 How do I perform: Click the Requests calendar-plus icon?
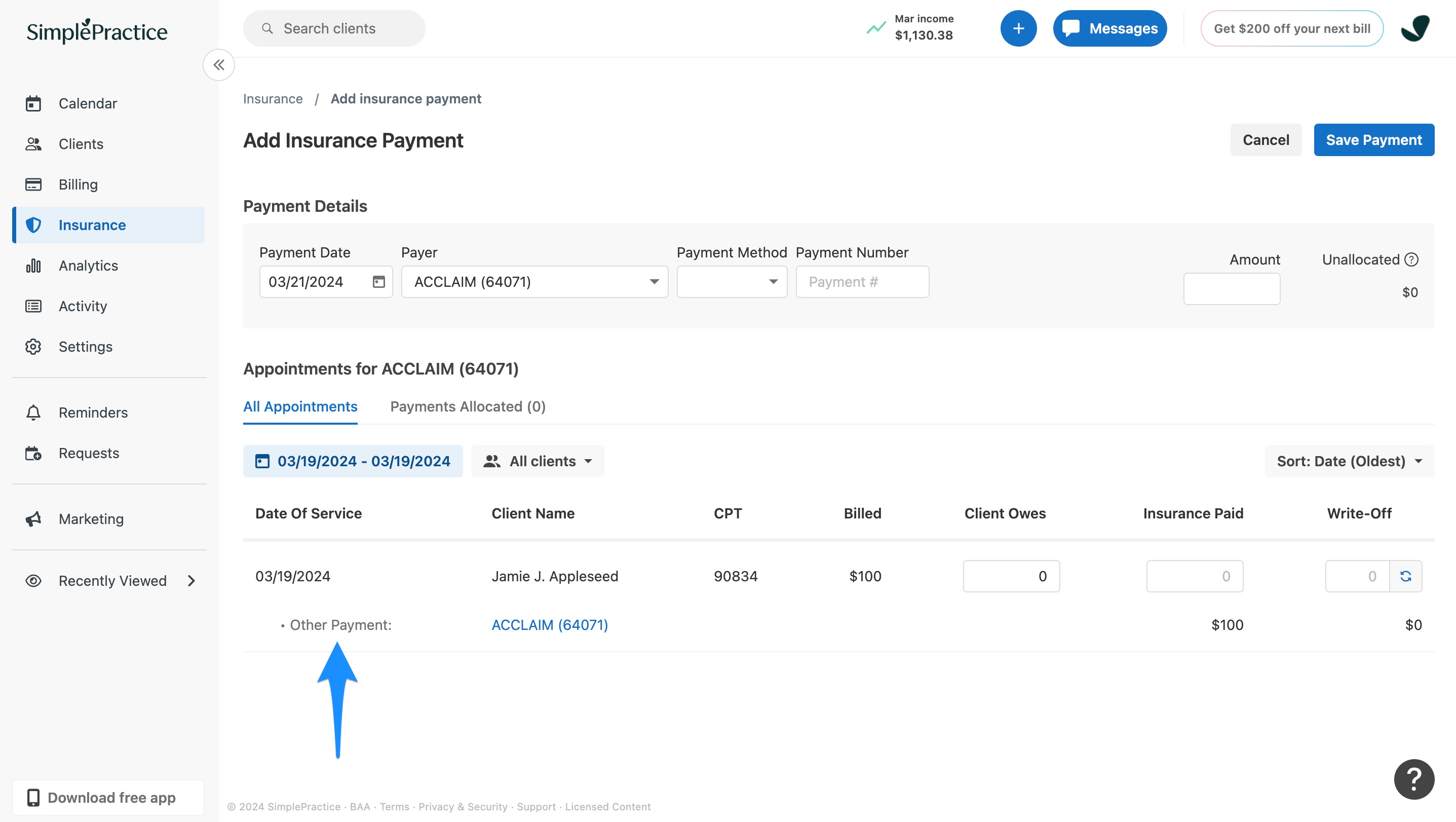pyautogui.click(x=33, y=454)
